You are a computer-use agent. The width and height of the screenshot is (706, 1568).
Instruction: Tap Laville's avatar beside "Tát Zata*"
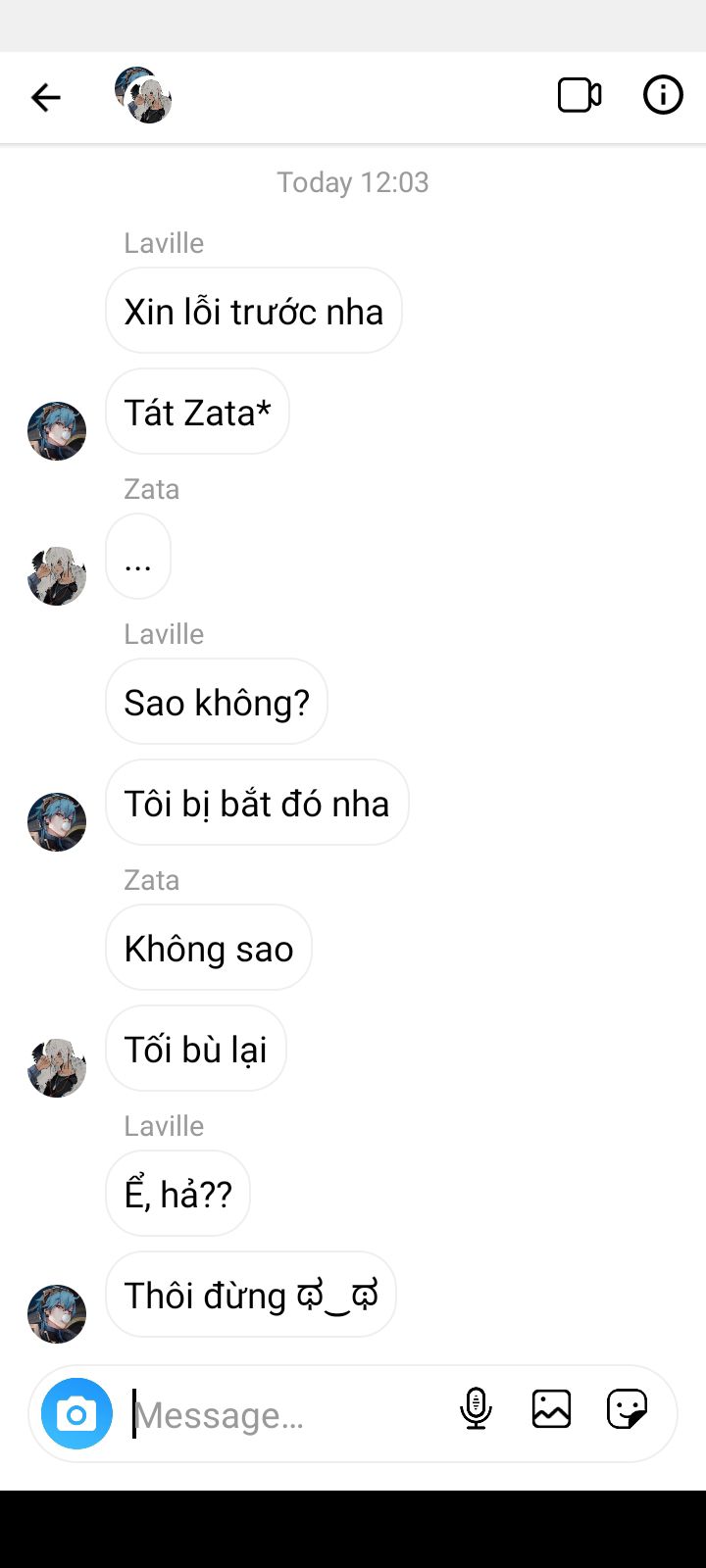[x=57, y=430]
